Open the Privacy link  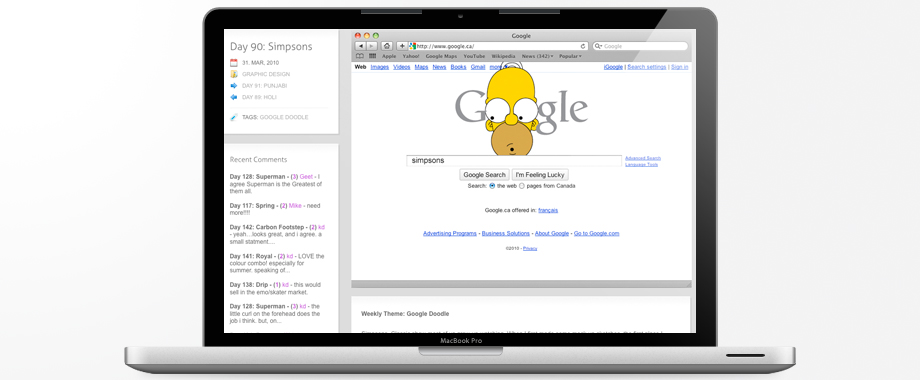pyautogui.click(x=530, y=249)
